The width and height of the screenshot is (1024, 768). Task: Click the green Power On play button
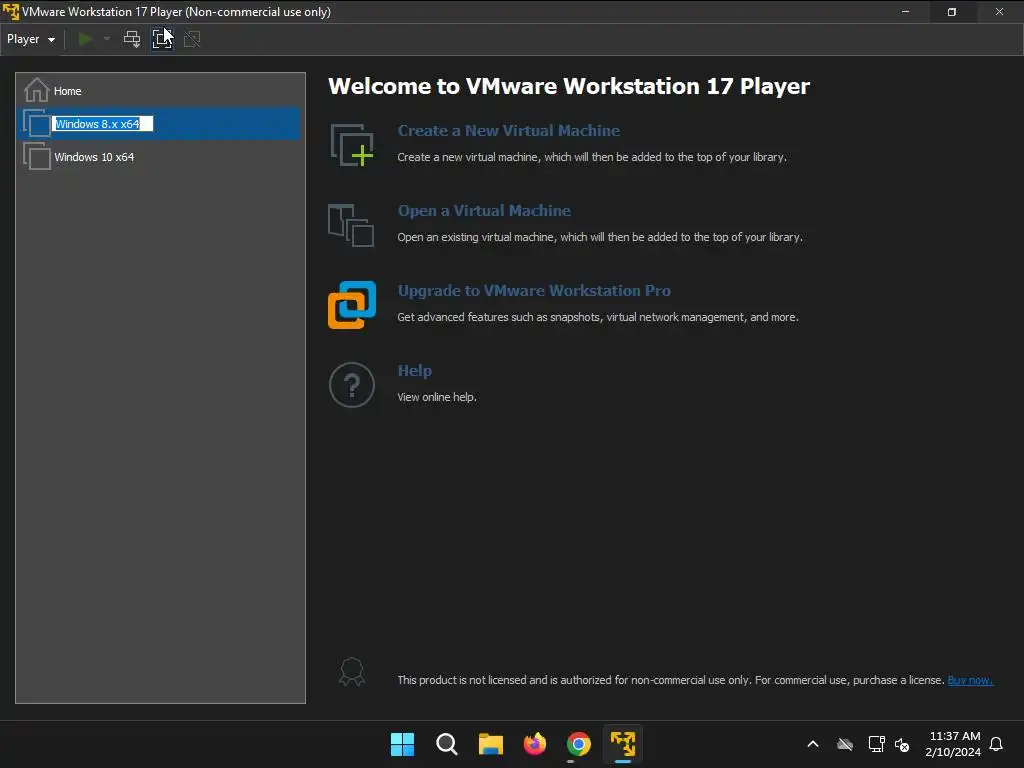tap(85, 39)
